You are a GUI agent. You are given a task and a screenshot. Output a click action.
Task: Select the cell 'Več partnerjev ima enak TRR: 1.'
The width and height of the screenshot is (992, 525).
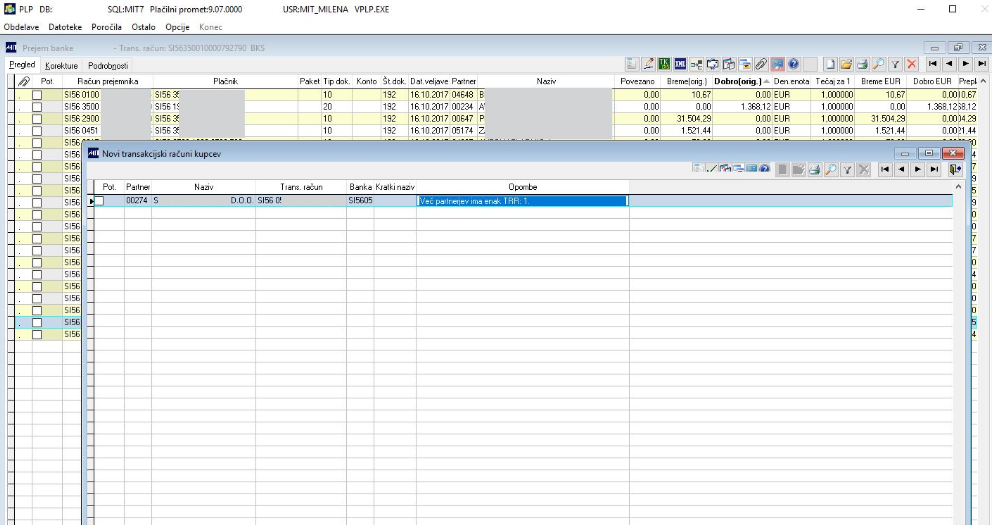click(x=523, y=201)
